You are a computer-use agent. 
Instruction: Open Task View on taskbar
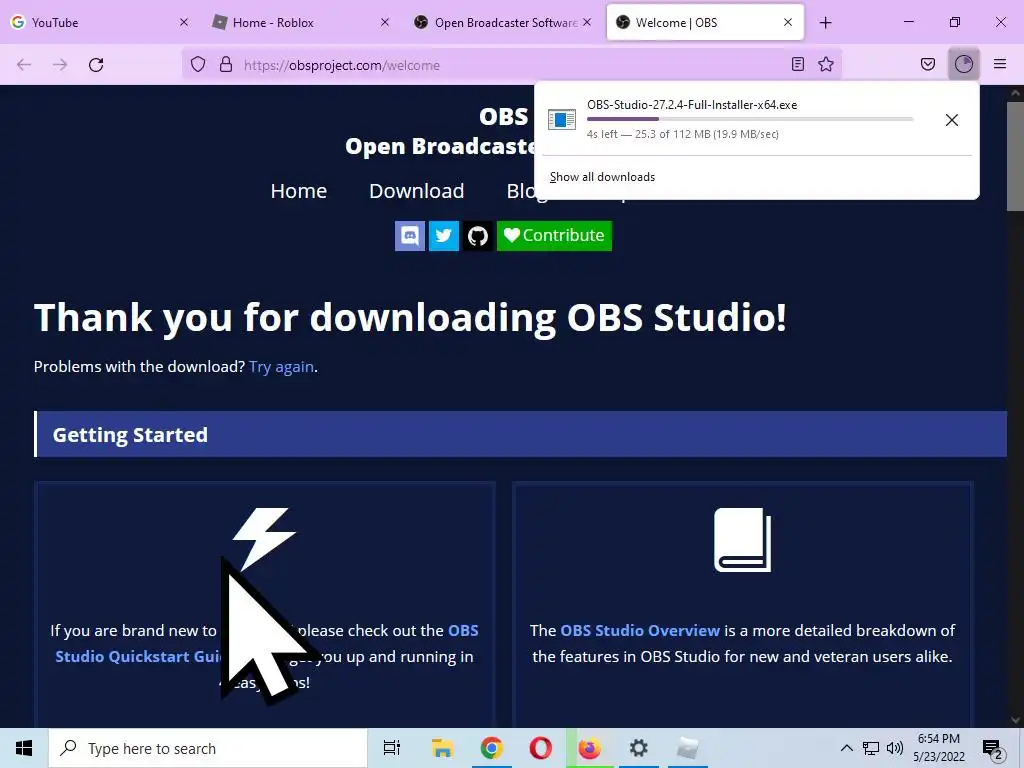392,748
